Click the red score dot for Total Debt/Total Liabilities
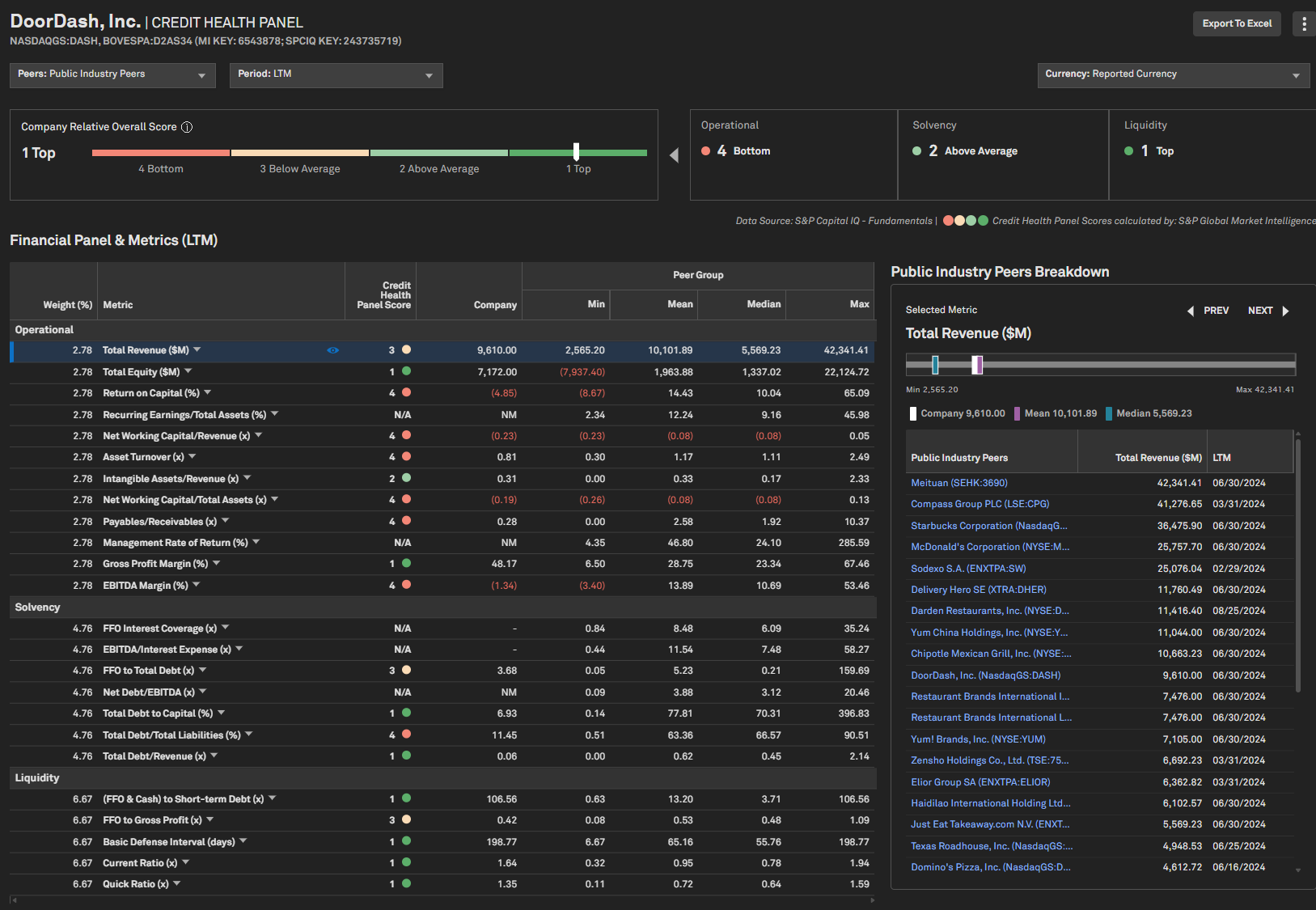Screen dimensions: 1316x910 point(407,734)
